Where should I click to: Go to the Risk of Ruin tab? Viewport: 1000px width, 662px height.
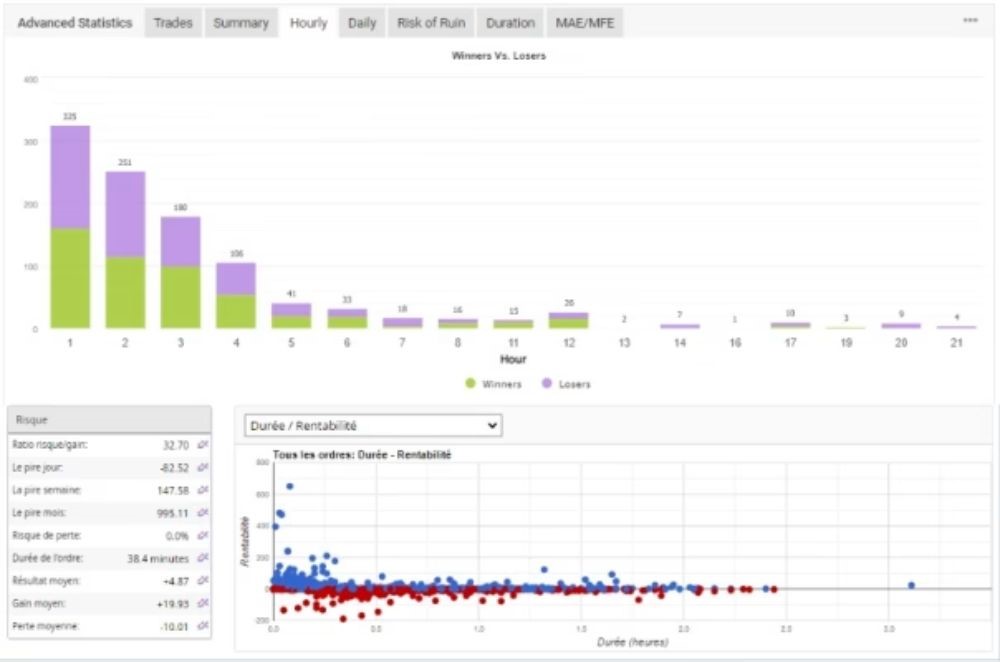[431, 23]
